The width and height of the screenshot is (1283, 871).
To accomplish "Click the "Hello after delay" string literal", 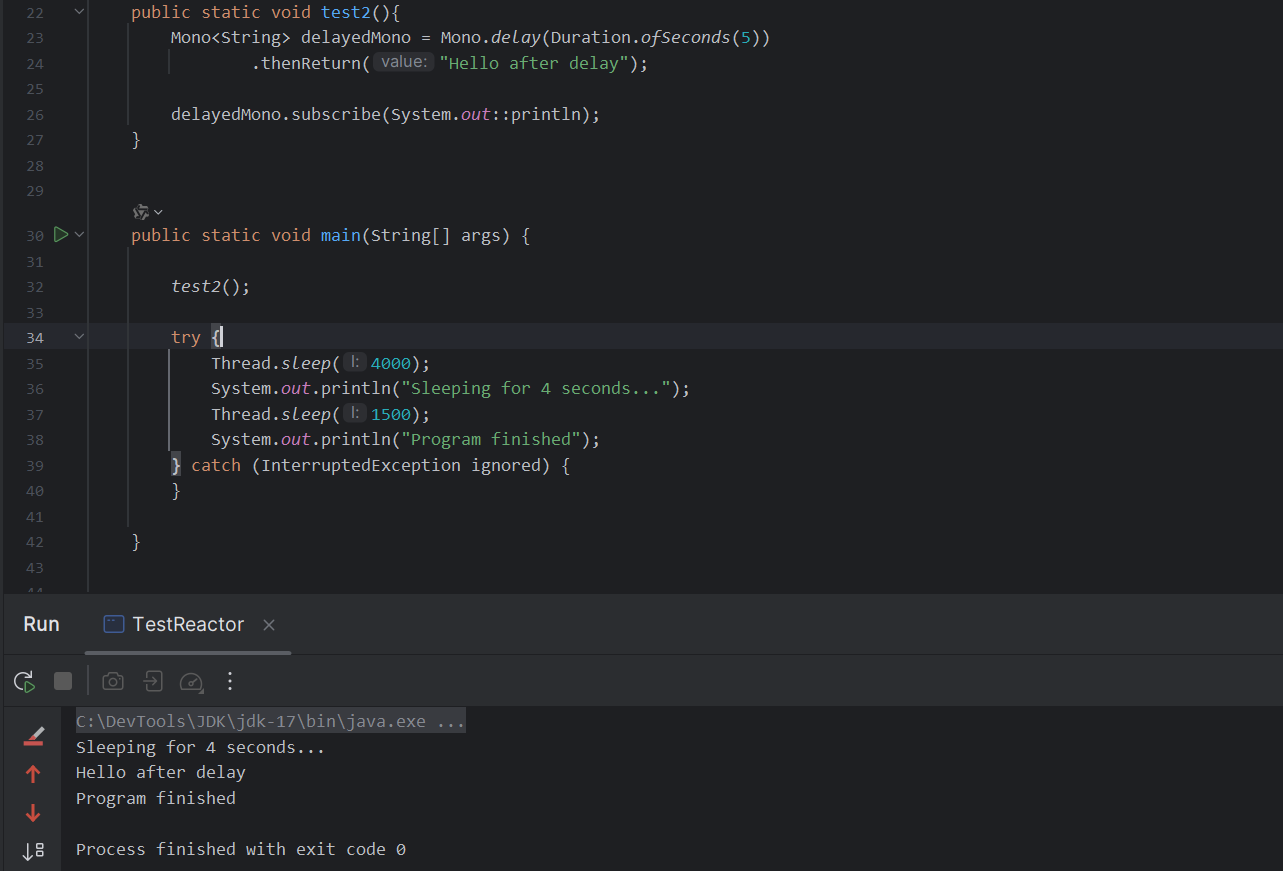I will 534,63.
